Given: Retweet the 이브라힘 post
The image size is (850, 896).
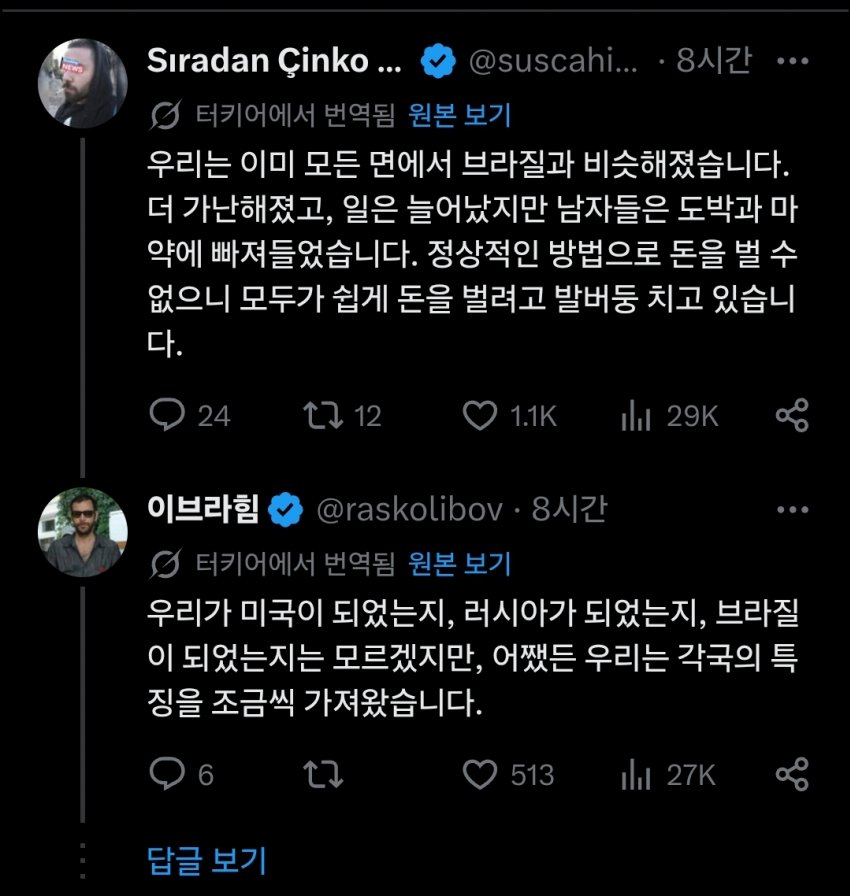Looking at the screenshot, I should 320,774.
